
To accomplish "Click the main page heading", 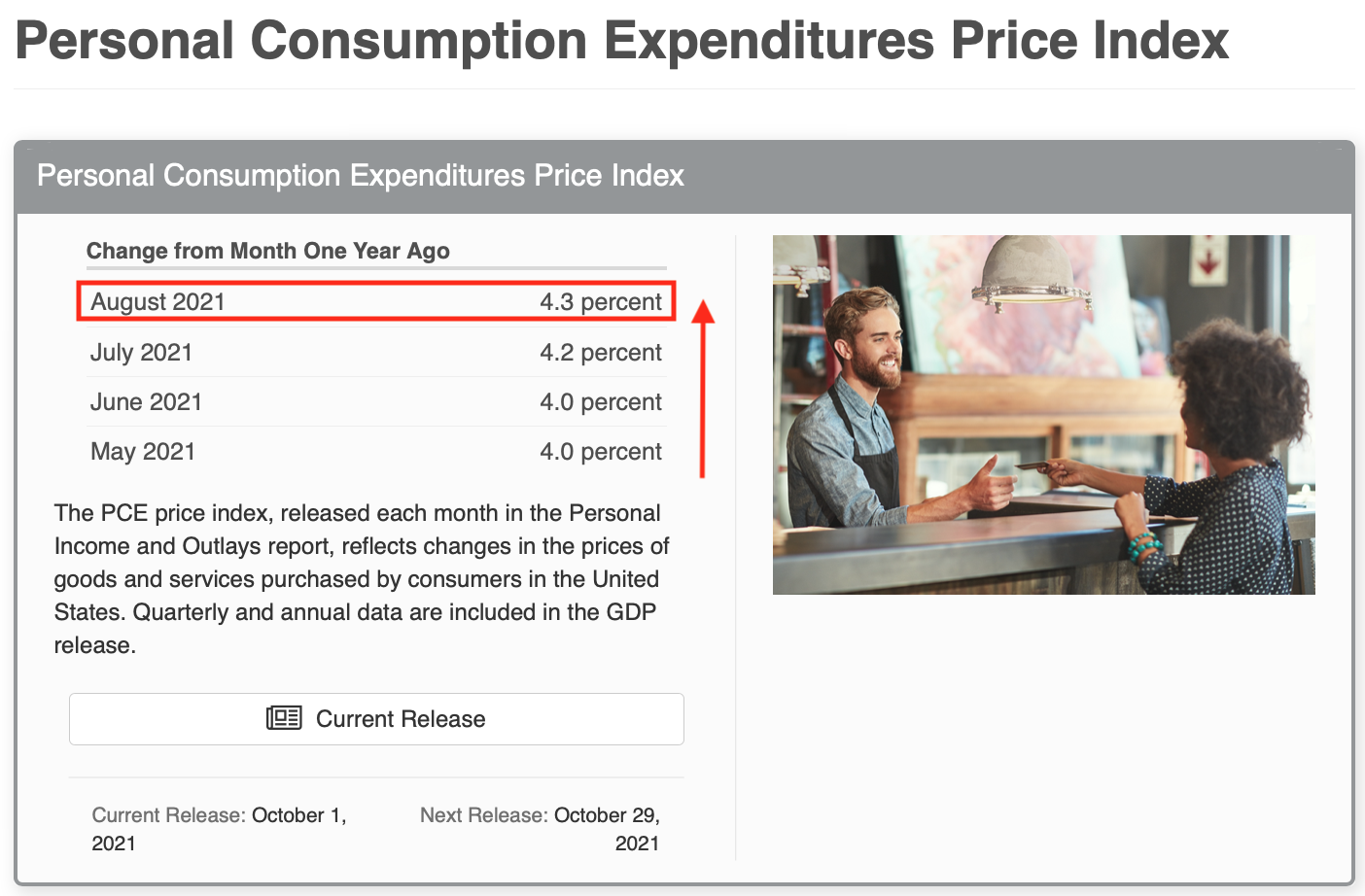I will (622, 41).
